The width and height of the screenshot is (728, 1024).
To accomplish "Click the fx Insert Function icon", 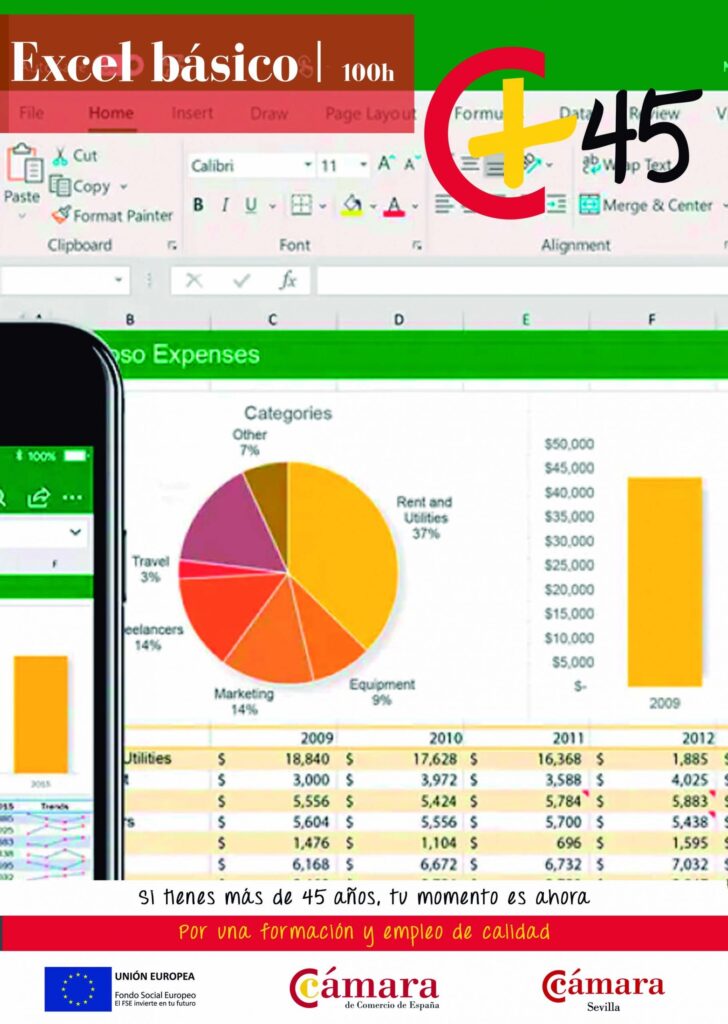I will pyautogui.click(x=288, y=281).
